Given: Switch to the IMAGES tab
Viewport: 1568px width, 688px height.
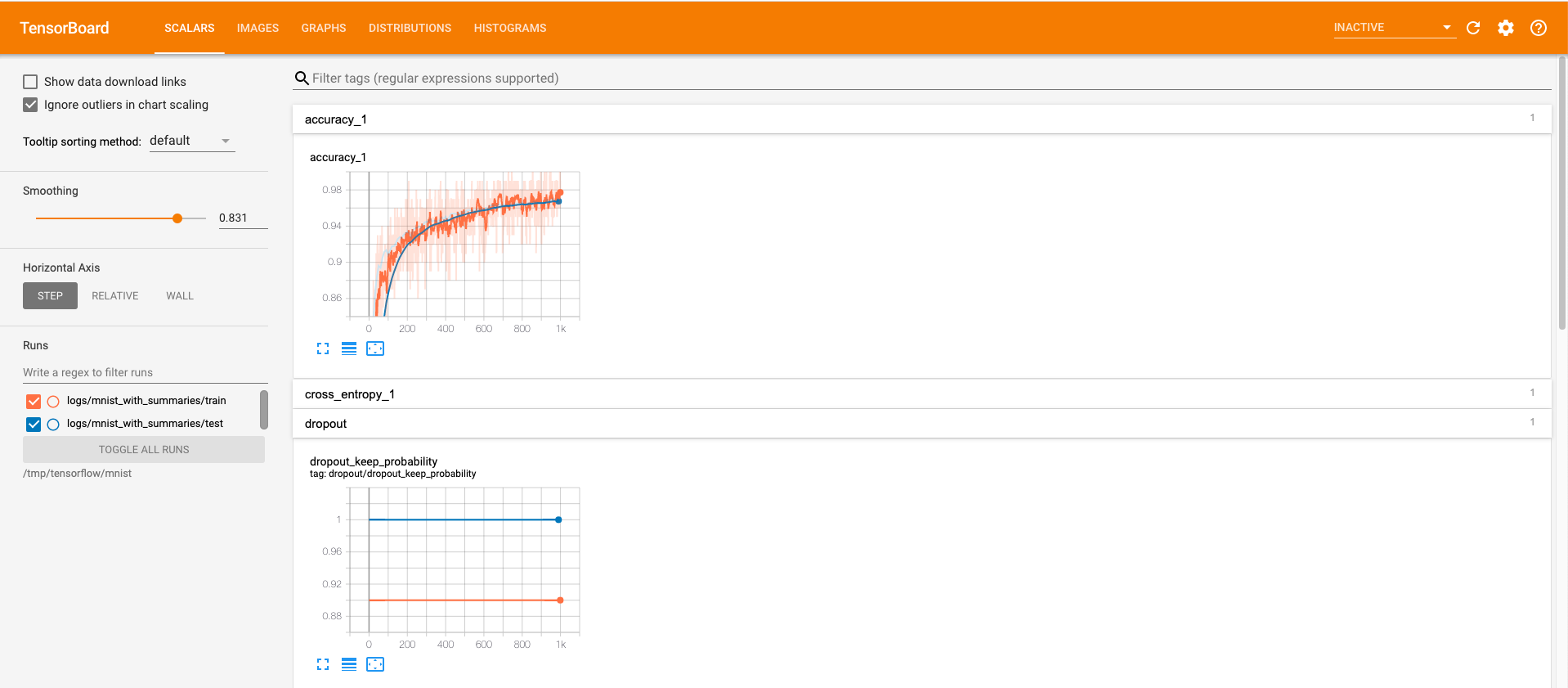Looking at the screenshot, I should pos(258,28).
